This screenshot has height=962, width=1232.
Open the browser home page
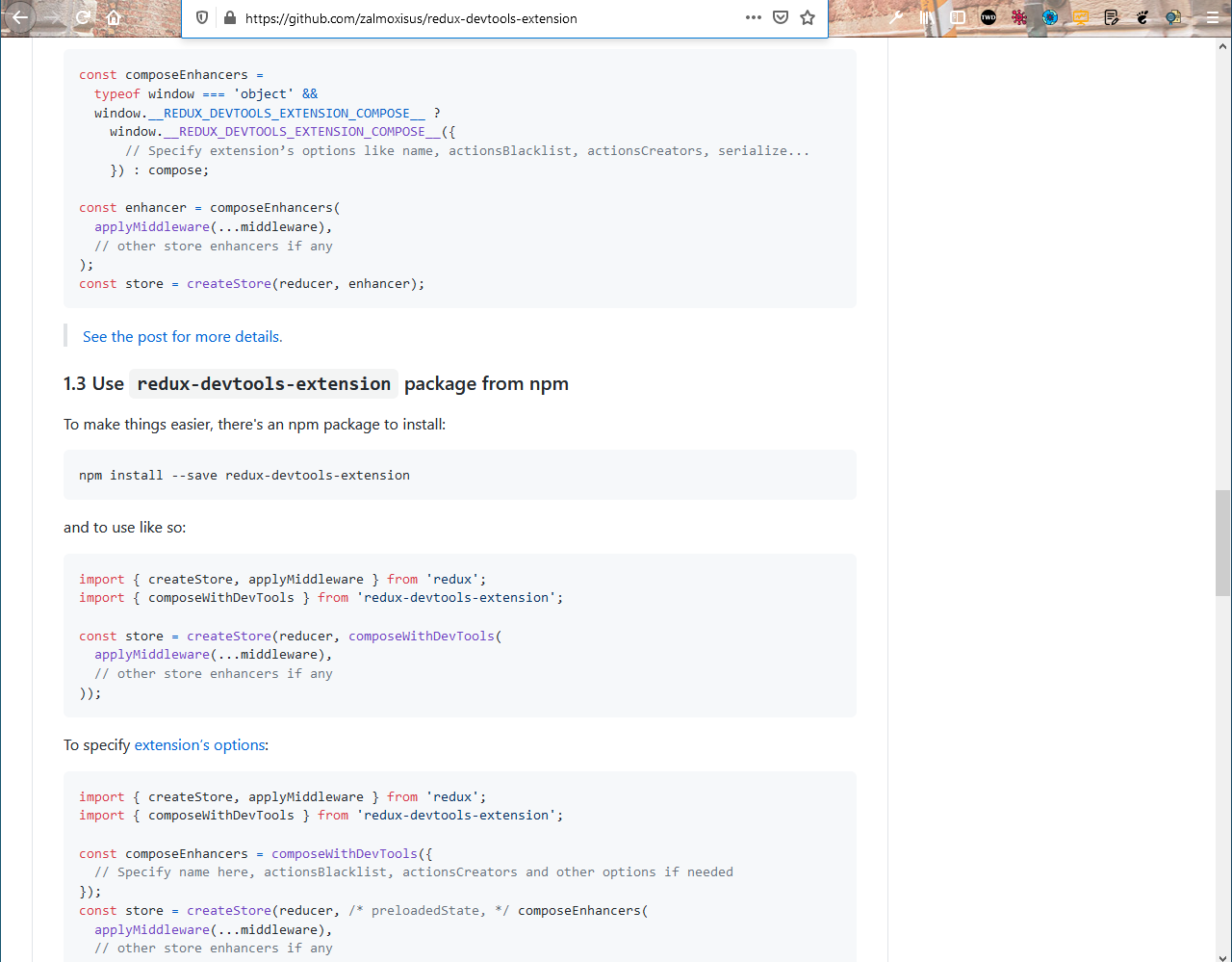[114, 17]
